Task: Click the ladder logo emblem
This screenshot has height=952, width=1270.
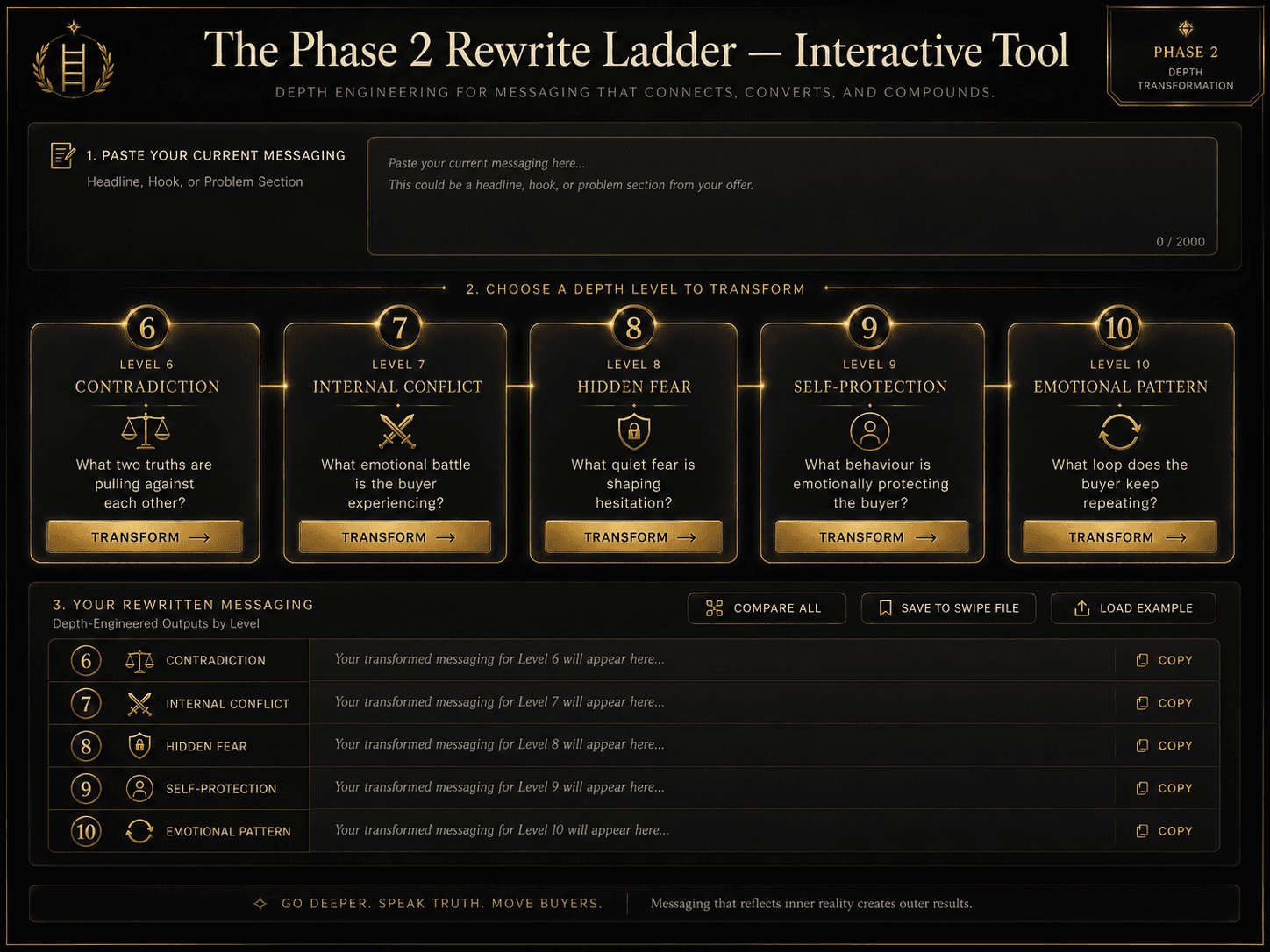Action: (x=74, y=60)
